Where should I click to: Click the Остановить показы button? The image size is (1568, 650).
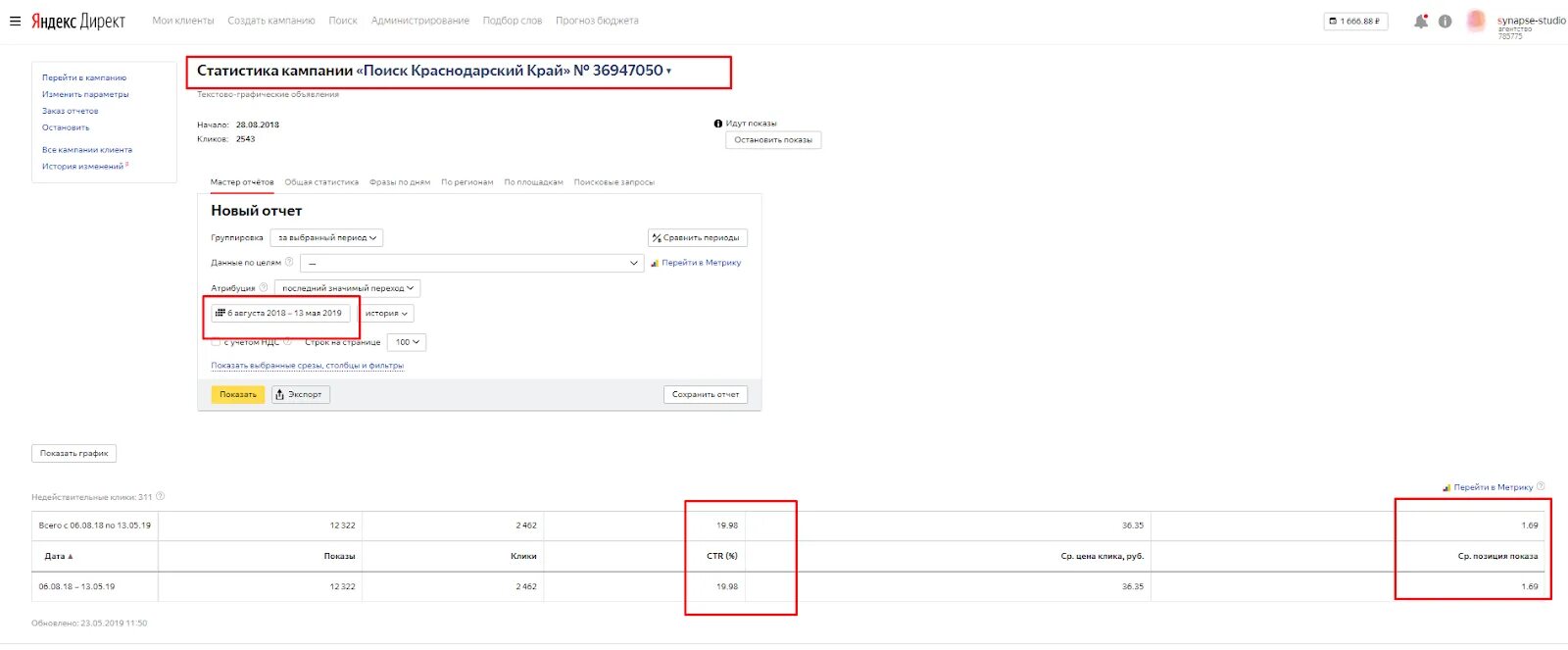pyautogui.click(x=773, y=140)
